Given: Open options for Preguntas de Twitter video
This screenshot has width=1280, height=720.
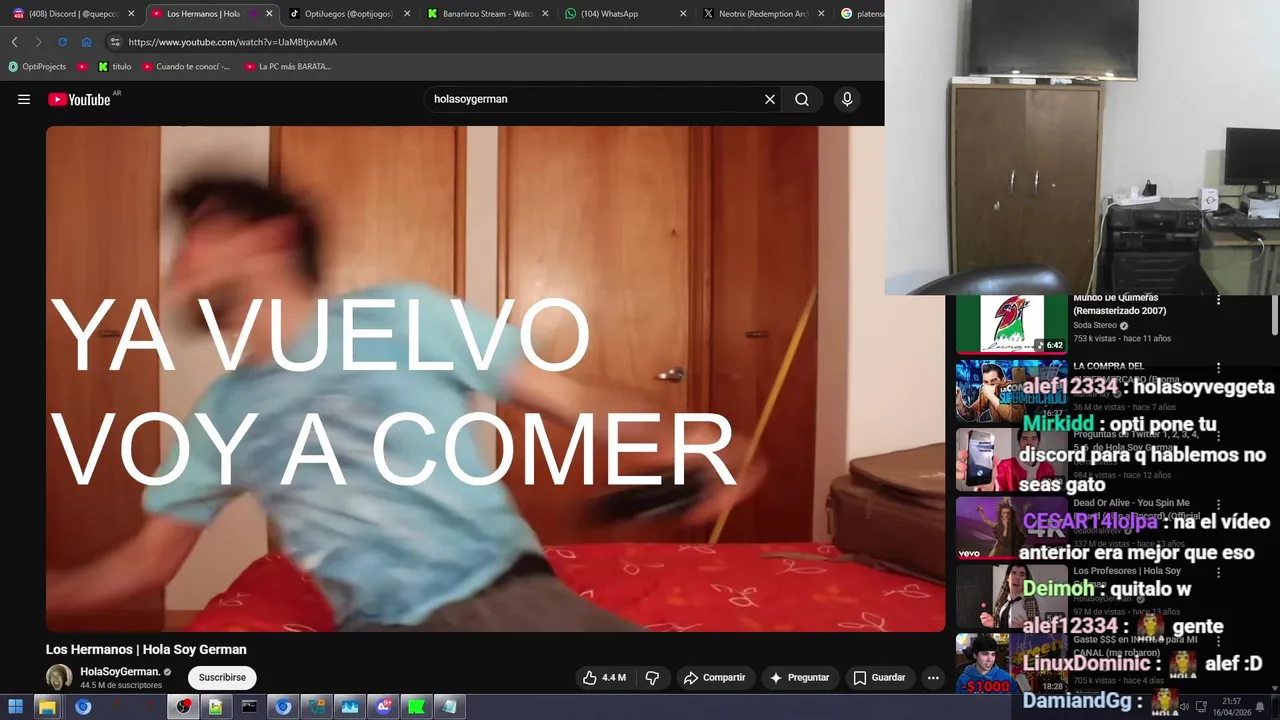Looking at the screenshot, I should [1218, 436].
